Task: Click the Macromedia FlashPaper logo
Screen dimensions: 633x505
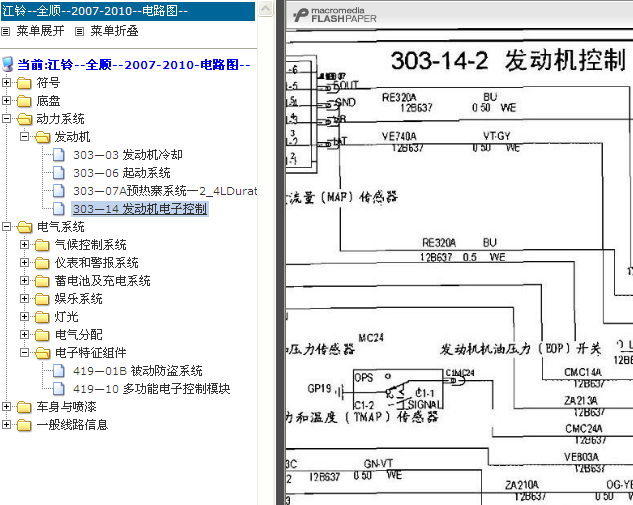Action: [335, 15]
